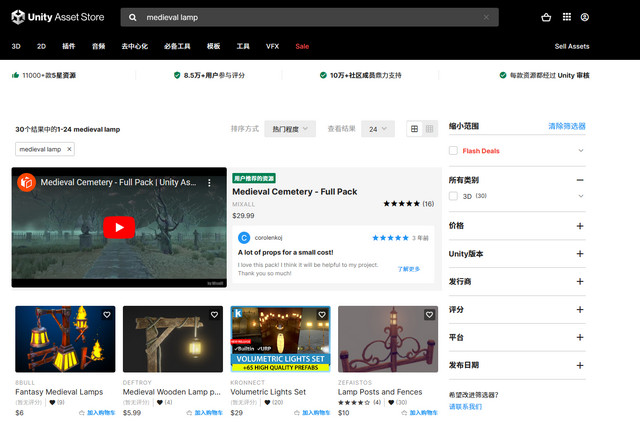Click 请联系我们 contact link
Screen dimensions: 640x430
pyautogui.click(x=465, y=407)
